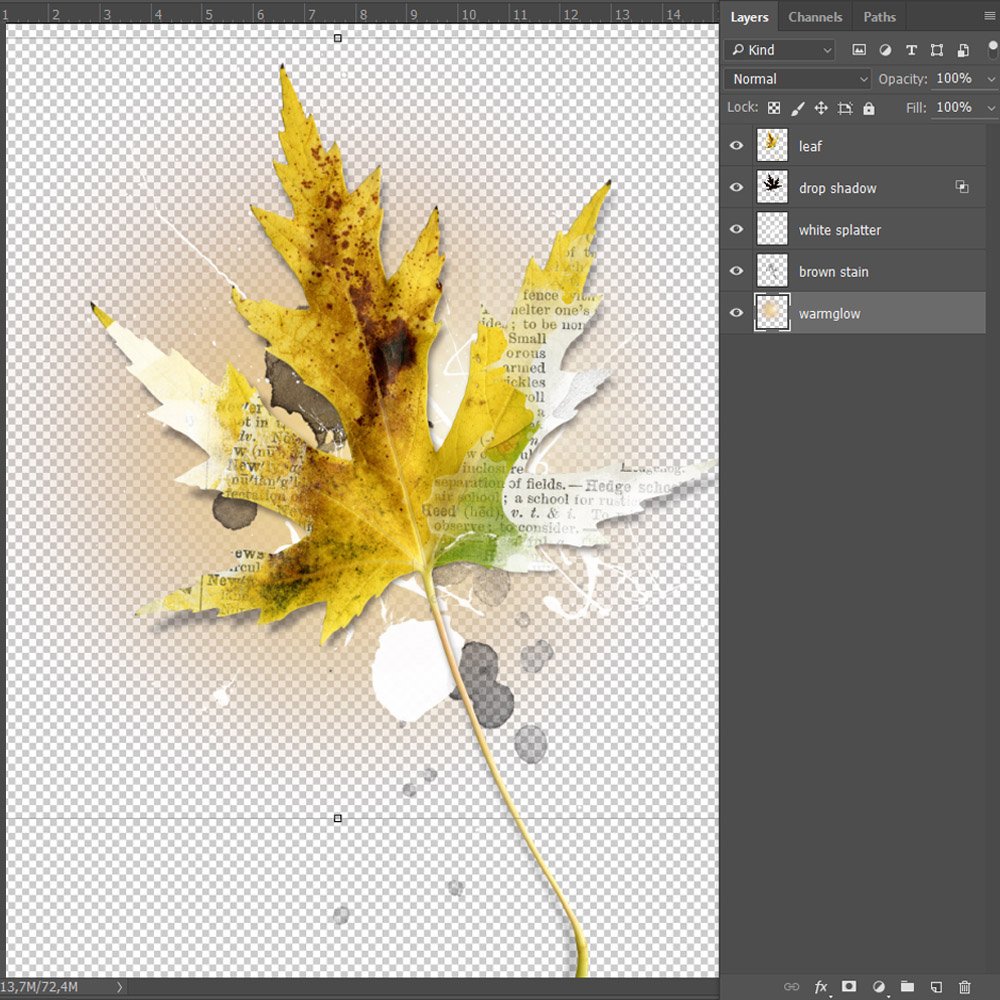
Task: Select the brown stain layer
Action: coord(833,272)
